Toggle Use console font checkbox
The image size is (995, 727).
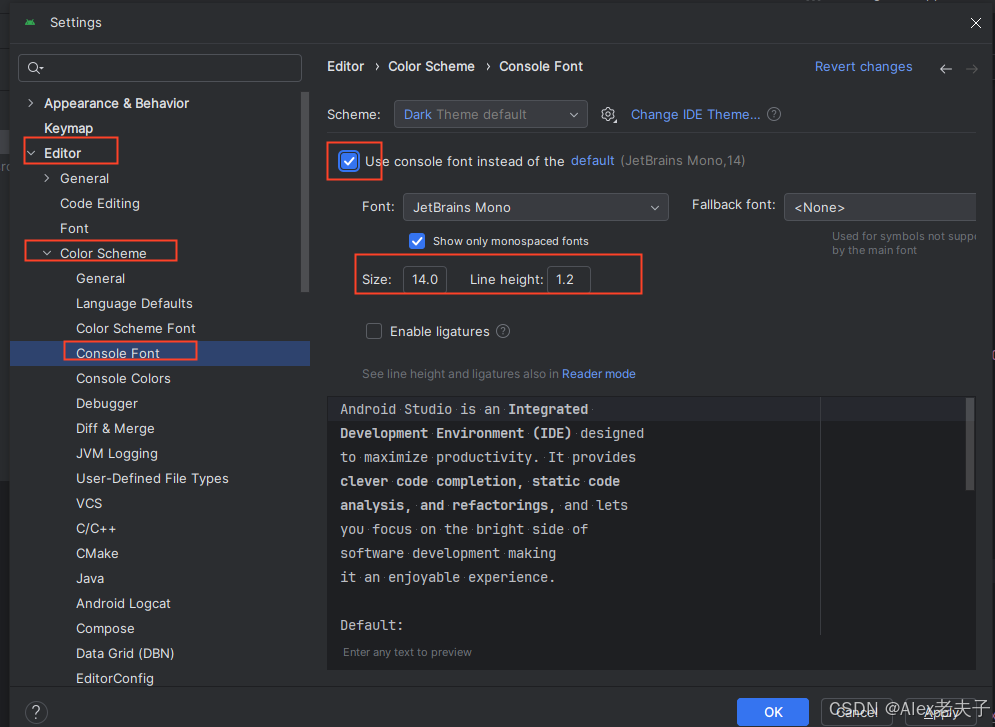(349, 161)
